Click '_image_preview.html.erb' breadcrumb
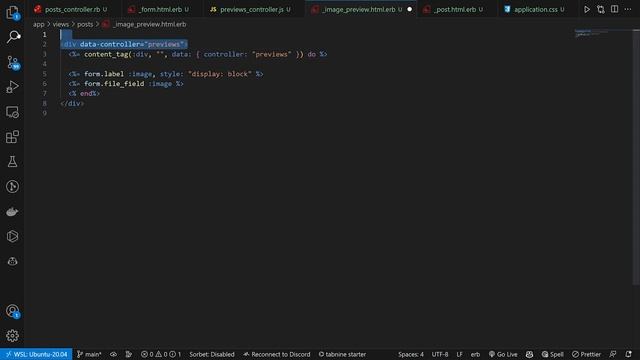The height and width of the screenshot is (360, 640). click(149, 24)
